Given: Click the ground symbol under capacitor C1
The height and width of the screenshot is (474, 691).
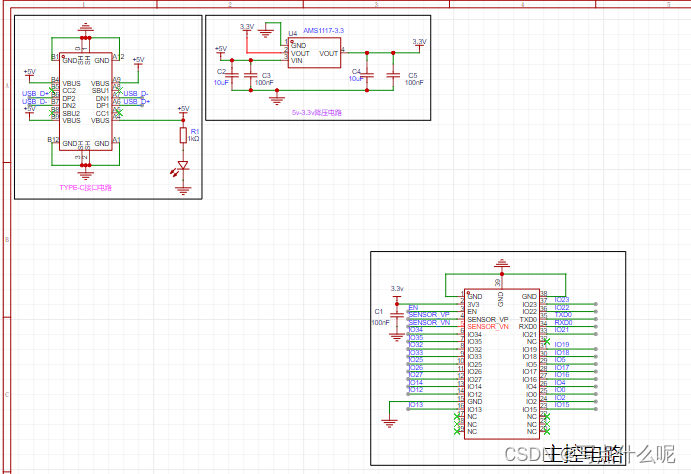Looking at the screenshot, I should point(397,337).
